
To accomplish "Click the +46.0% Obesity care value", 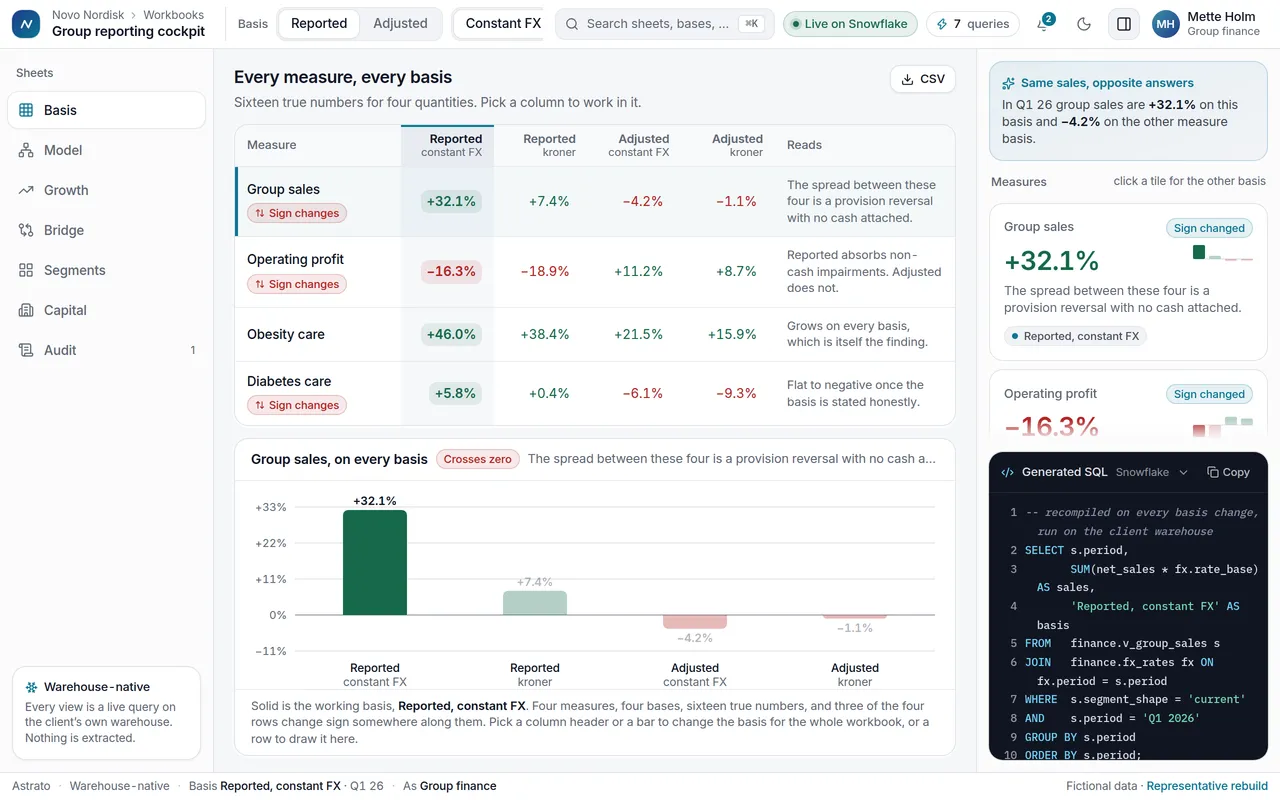I will tap(451, 334).
